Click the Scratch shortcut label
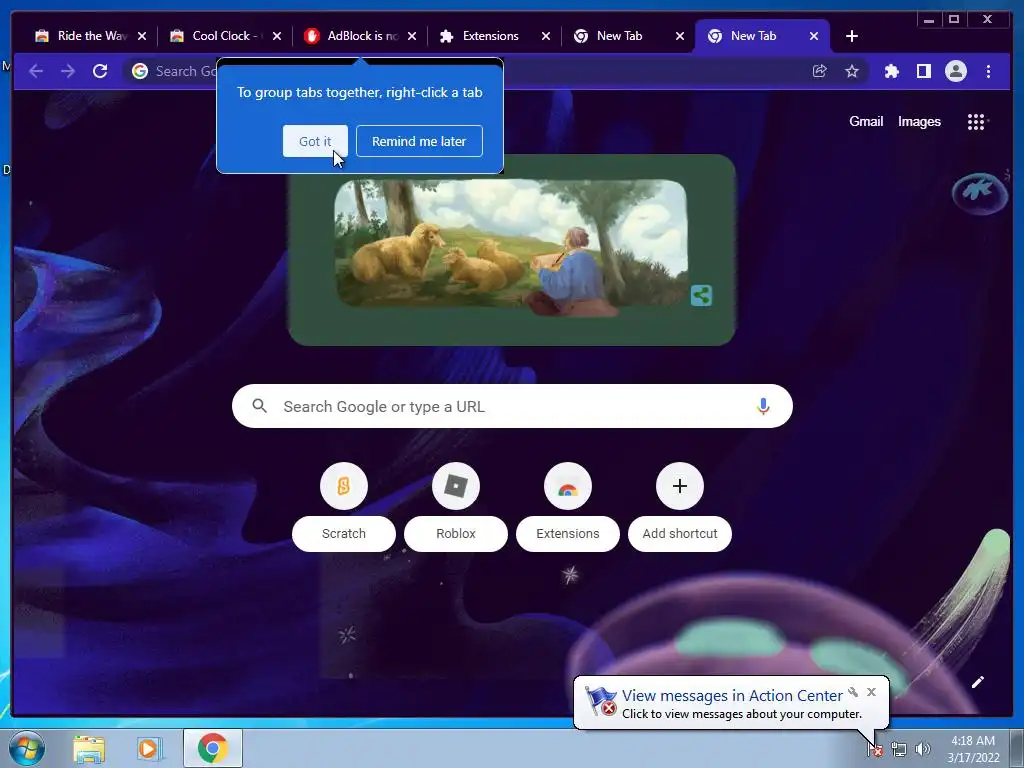 (344, 534)
